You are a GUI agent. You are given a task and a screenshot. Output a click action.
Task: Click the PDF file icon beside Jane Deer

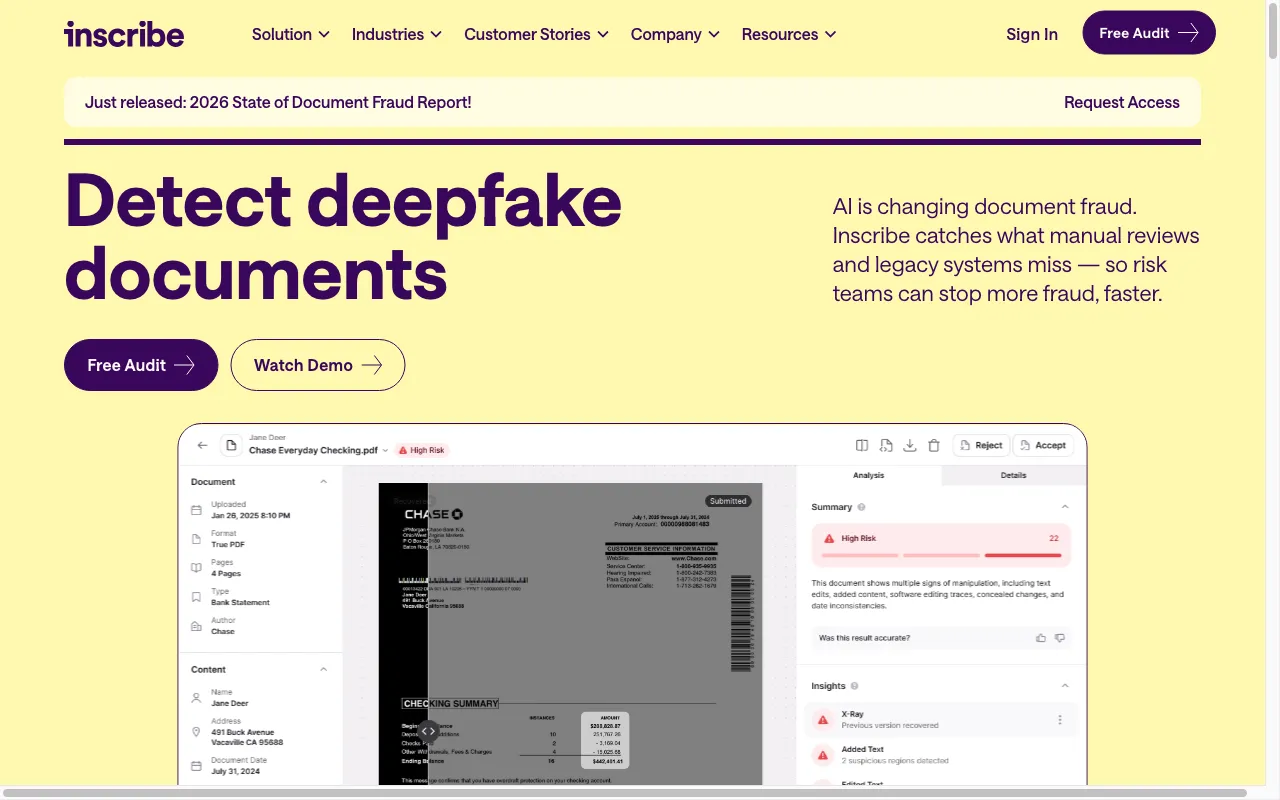click(x=231, y=445)
